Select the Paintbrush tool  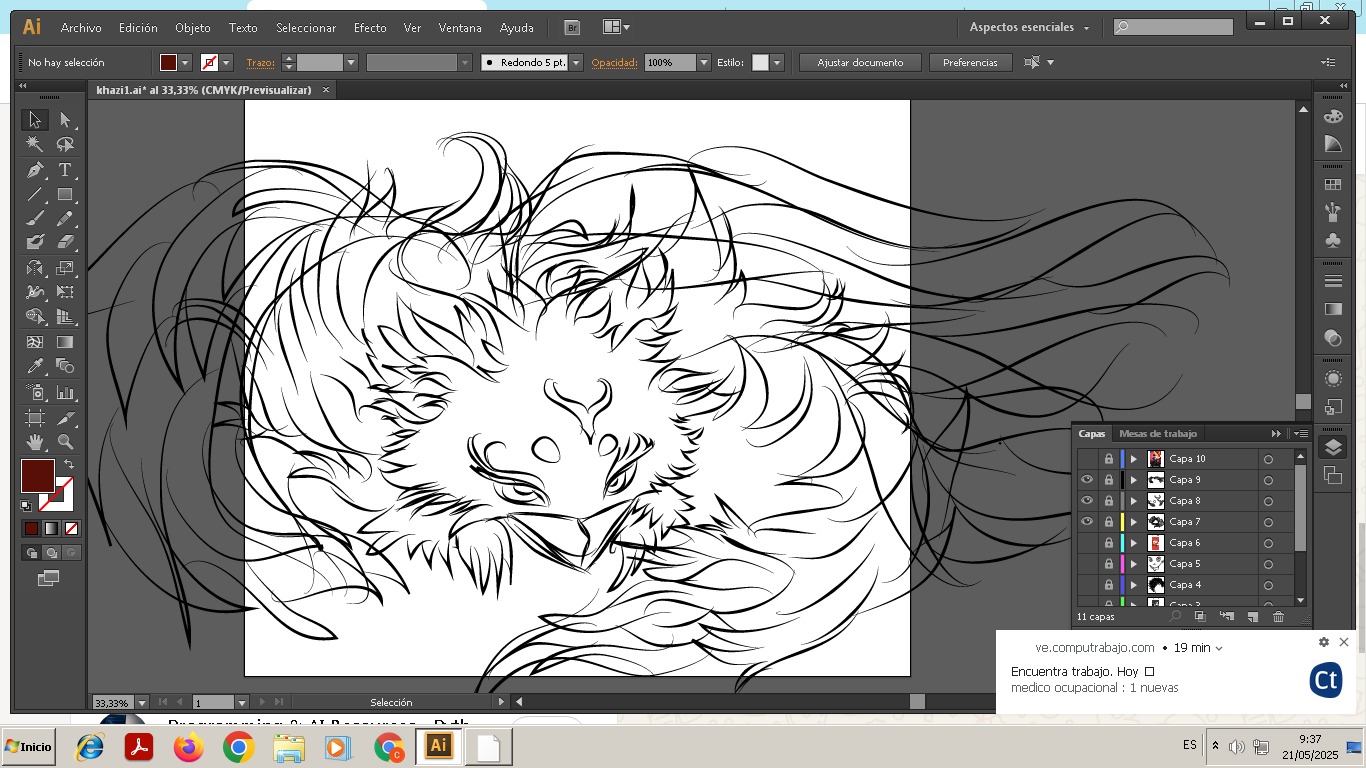(x=34, y=218)
